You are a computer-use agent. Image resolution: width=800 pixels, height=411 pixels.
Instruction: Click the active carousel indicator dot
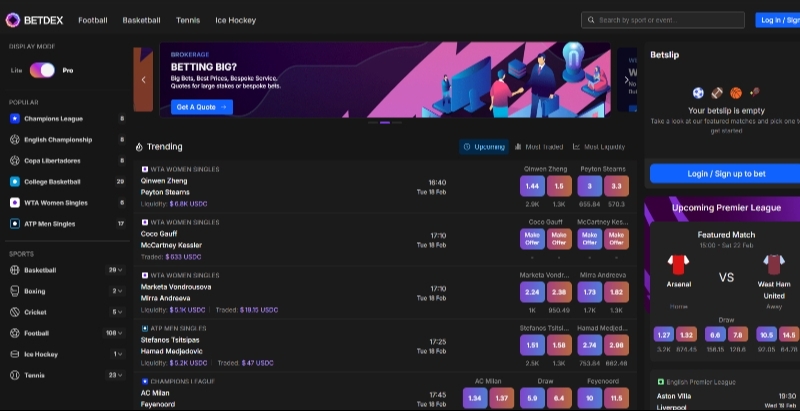click(385, 123)
